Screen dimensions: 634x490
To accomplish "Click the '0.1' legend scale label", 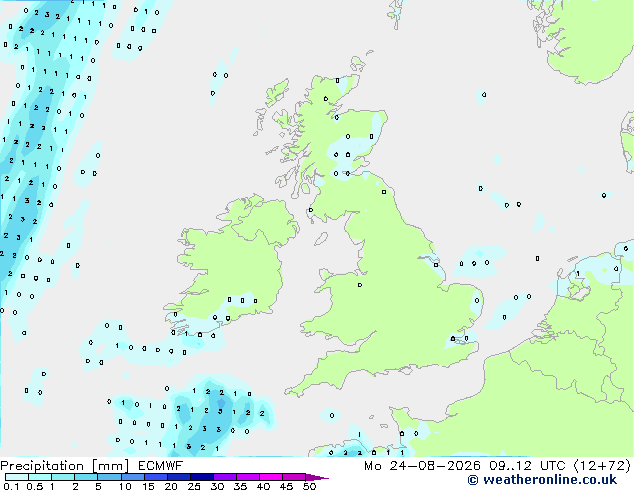I will (11, 486).
